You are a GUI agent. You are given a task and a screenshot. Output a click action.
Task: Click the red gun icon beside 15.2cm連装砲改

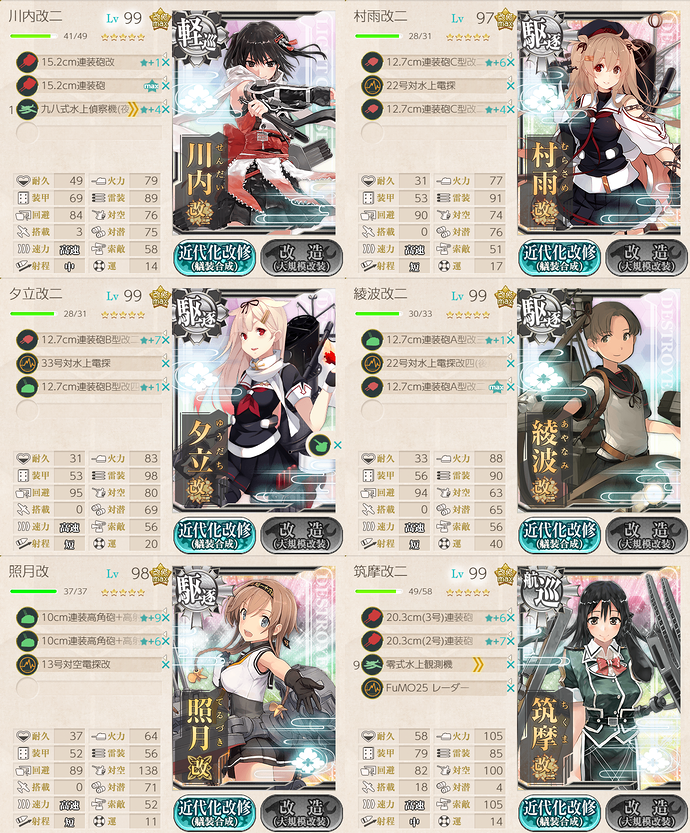[x=27, y=62]
